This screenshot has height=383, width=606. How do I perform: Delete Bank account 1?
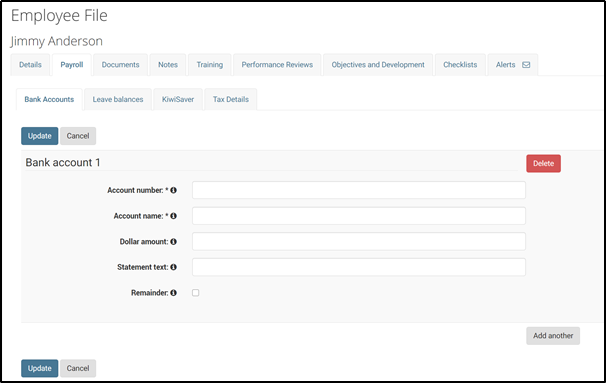coord(543,163)
